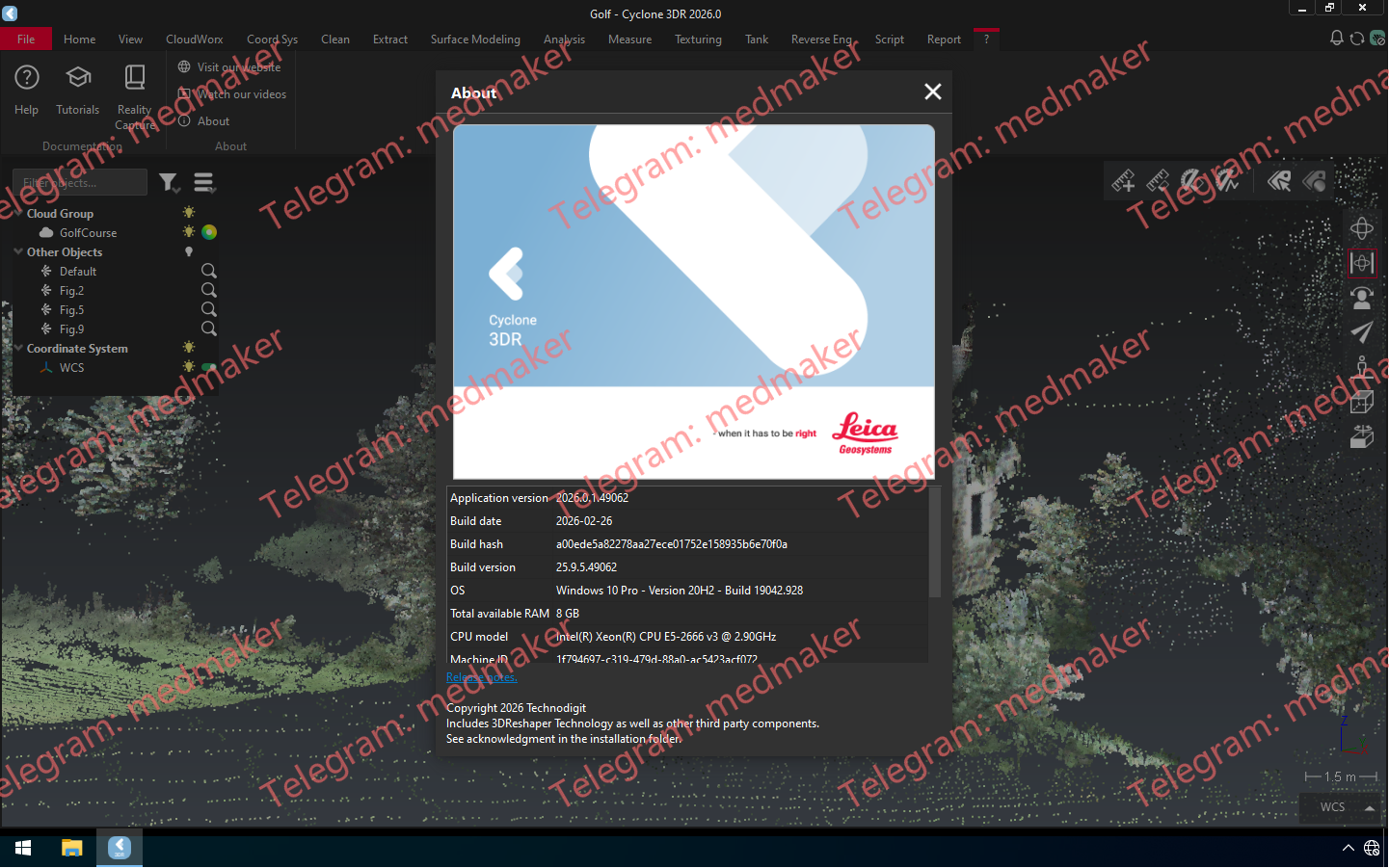Collapse the Coordinate System group
Screen dimensions: 1389x868
coord(16,348)
